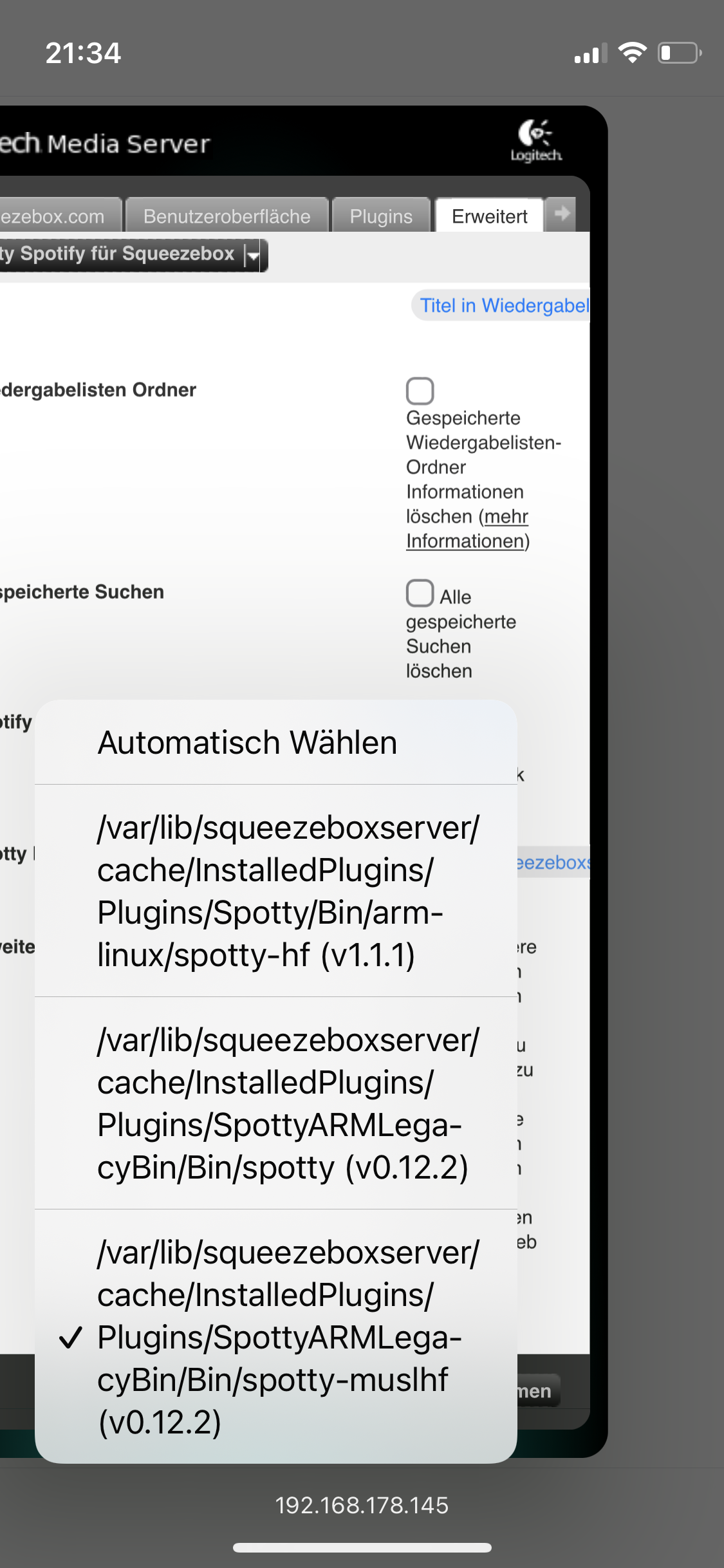Click the Logitech logo icon
724x1568 pixels.
(x=535, y=140)
